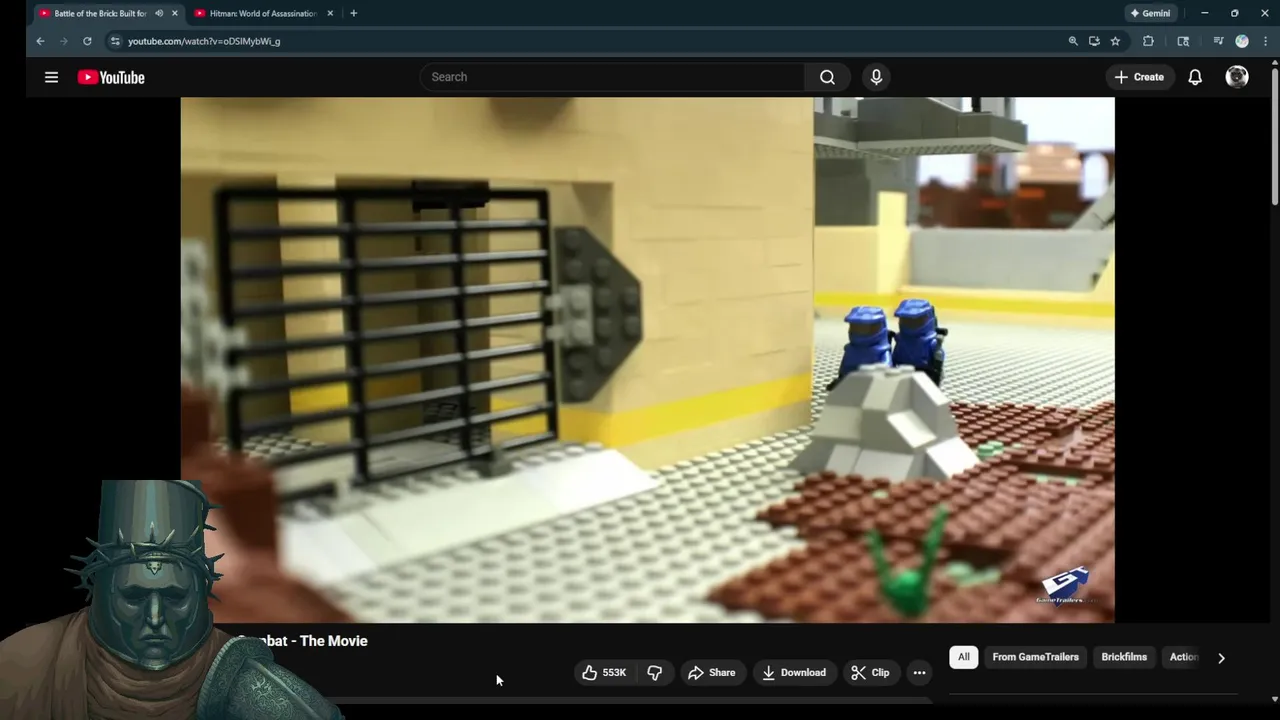The width and height of the screenshot is (1280, 720).
Task: Open YouTube notifications bell
Action: click(x=1195, y=77)
